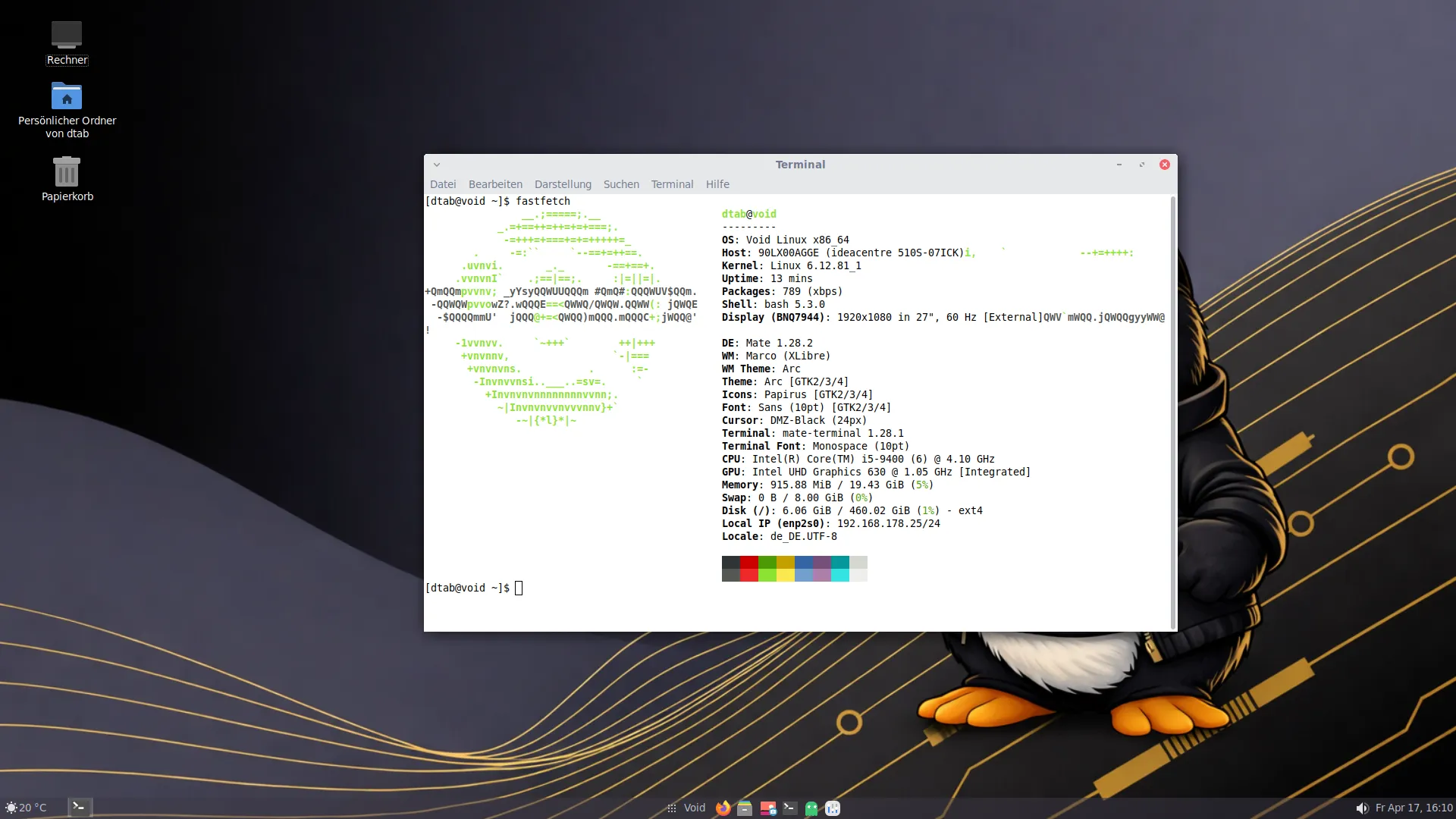Click the green ghost application launcher
Screen dimensions: 1456x819
coord(811,808)
